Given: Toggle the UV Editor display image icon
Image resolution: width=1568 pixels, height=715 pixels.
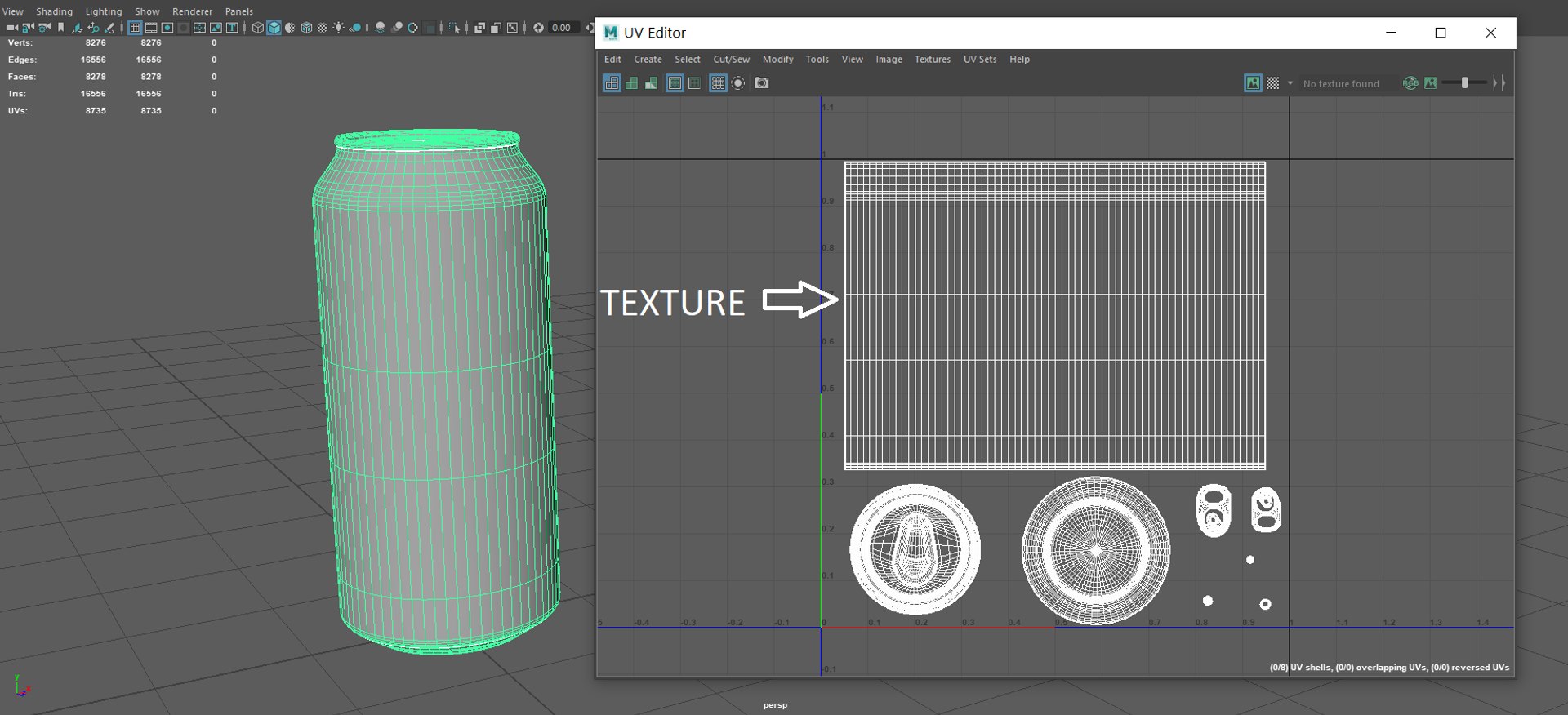Looking at the screenshot, I should (x=1253, y=83).
